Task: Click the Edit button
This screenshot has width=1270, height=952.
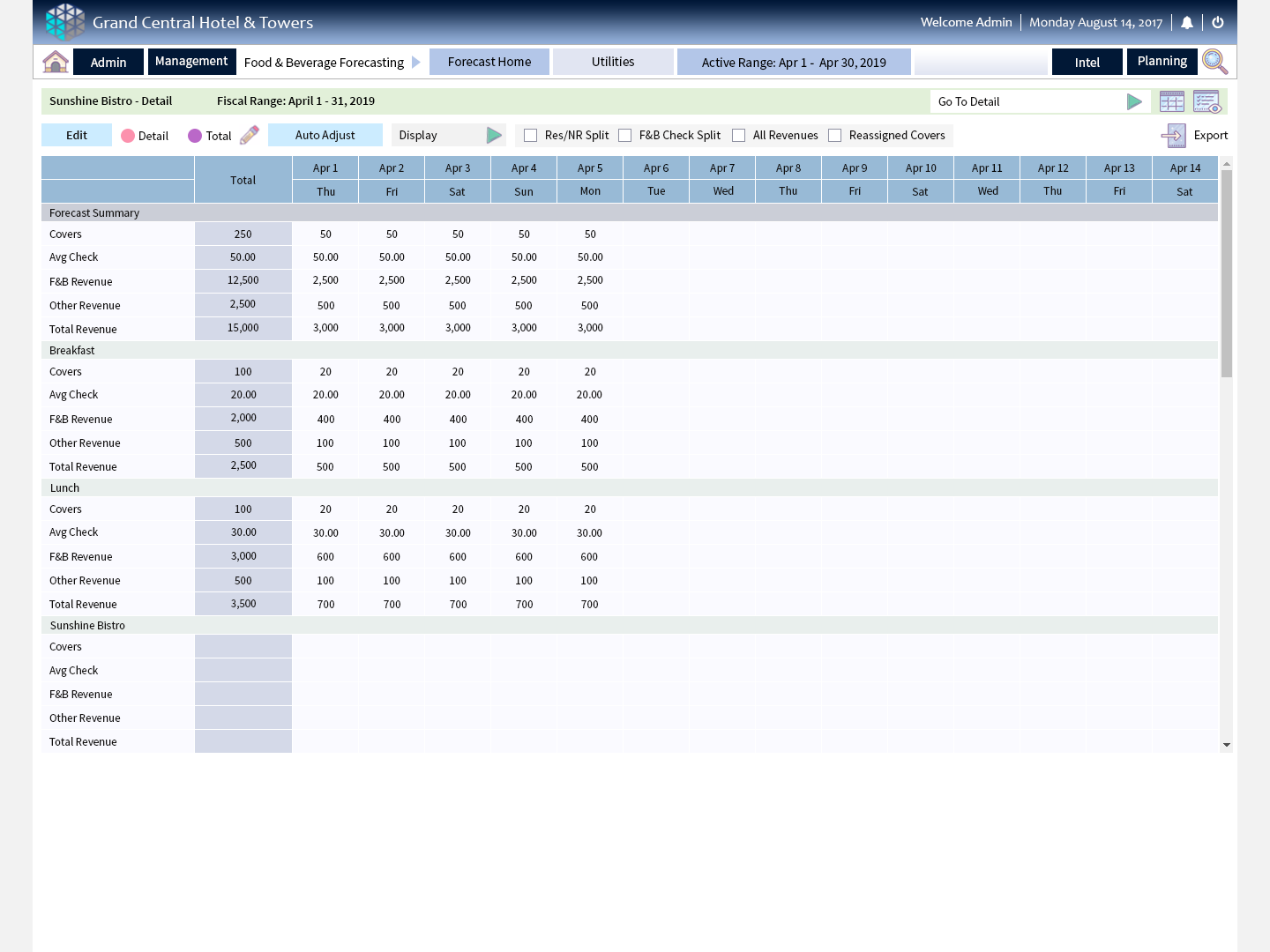Action: 77,135
